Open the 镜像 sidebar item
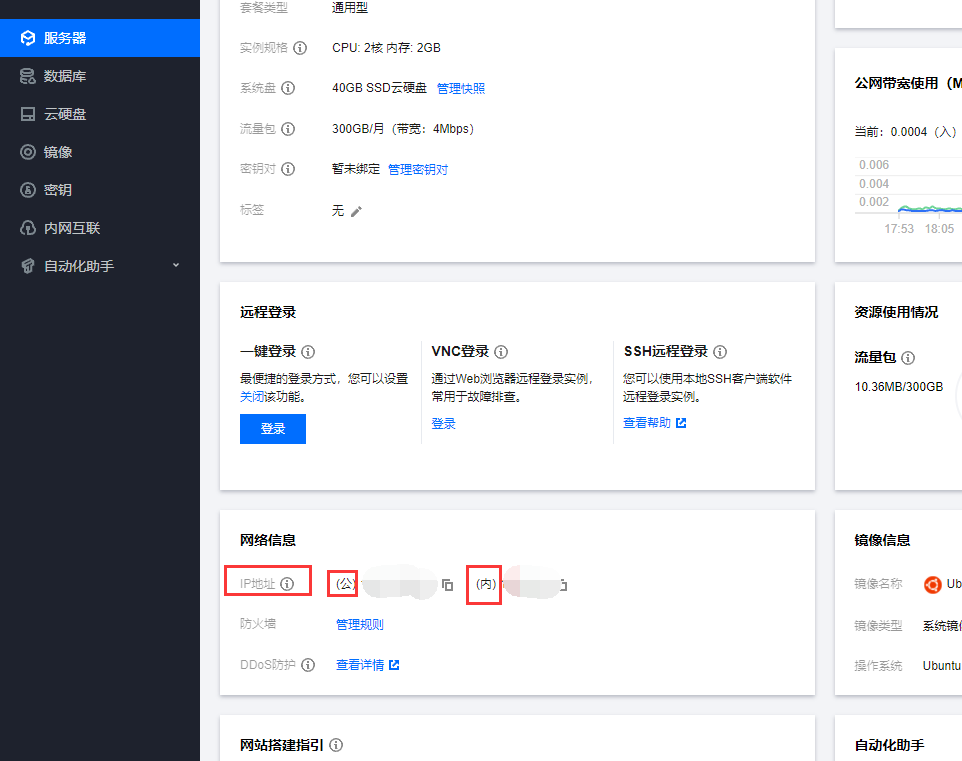 pyautogui.click(x=99, y=152)
